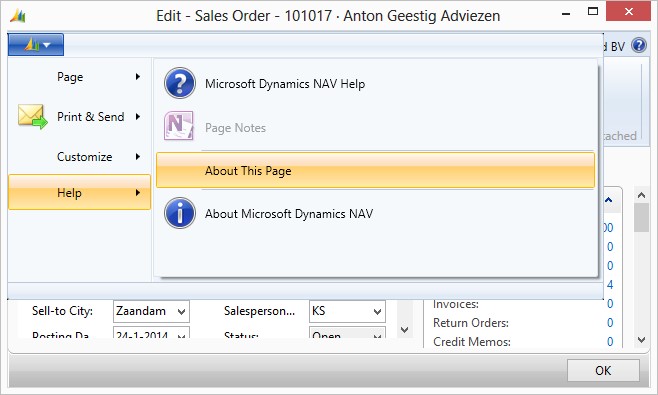Click the FactBox scrollbar down arrow
The image size is (658, 395).
pos(641,340)
